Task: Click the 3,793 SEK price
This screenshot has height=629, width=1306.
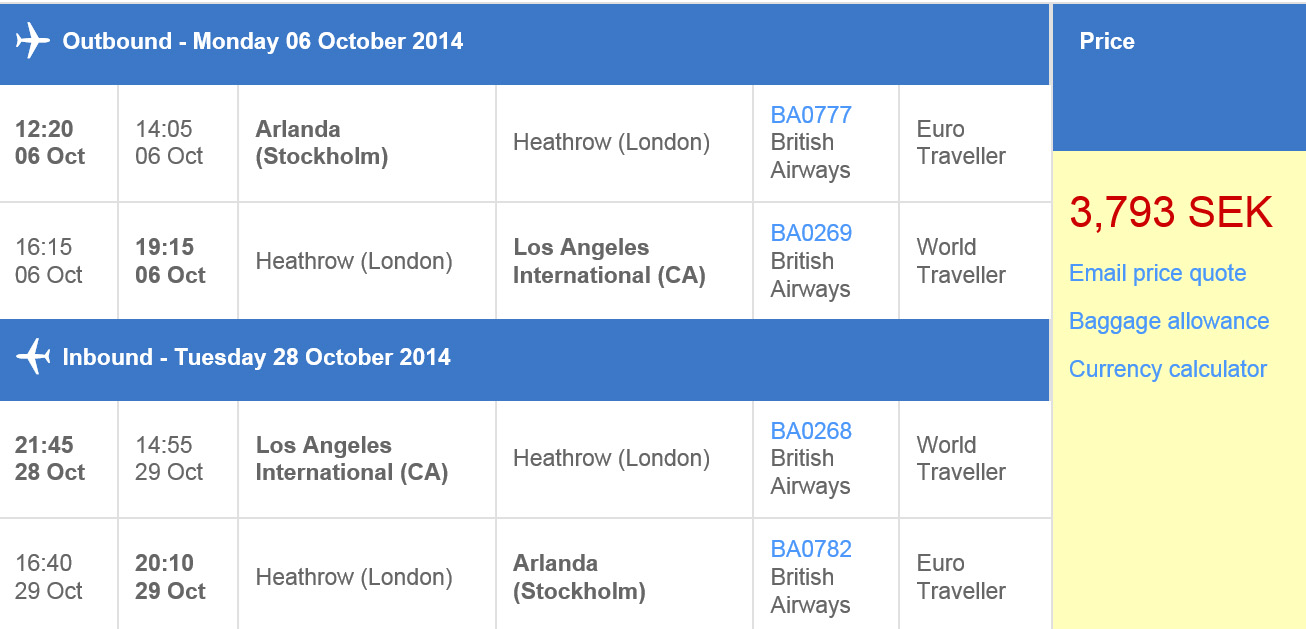Action: pyautogui.click(x=1170, y=213)
